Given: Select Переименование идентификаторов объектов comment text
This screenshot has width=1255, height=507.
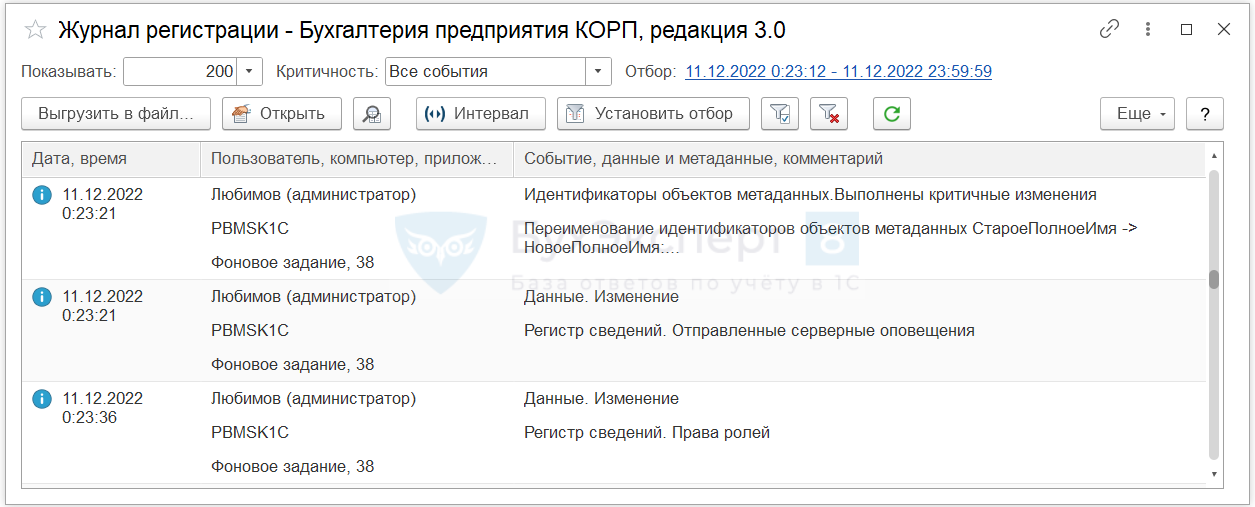Looking at the screenshot, I should (830, 238).
